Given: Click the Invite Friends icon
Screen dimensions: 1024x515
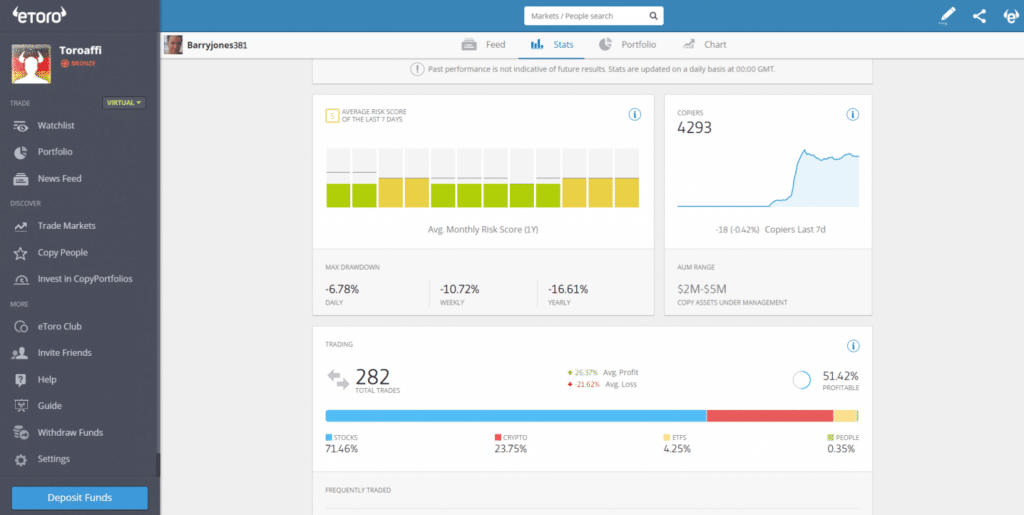Looking at the screenshot, I should (20, 353).
